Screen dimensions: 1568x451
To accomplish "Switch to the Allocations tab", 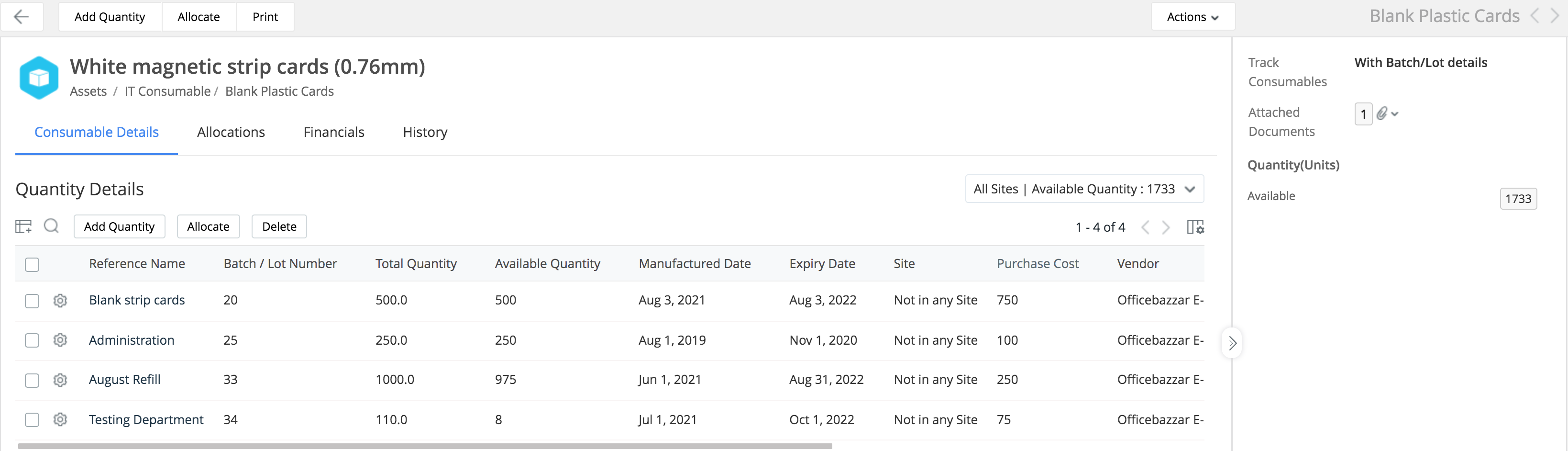I will click(231, 132).
